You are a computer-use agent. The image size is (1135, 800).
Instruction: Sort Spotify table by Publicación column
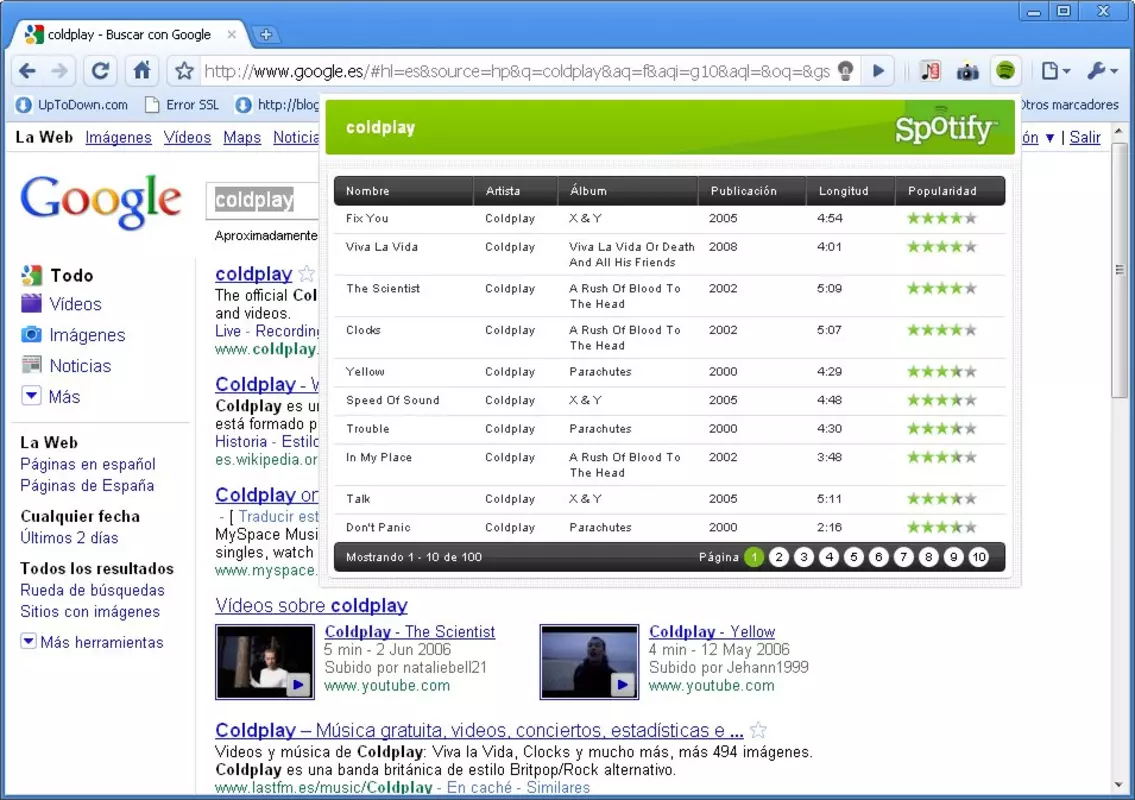click(x=752, y=191)
